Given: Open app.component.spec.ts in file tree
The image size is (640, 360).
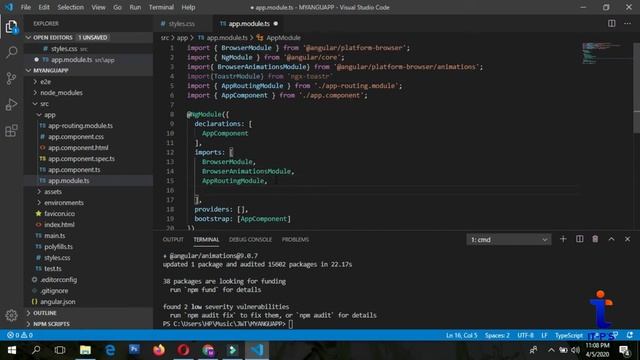Looking at the screenshot, I should tap(81, 159).
